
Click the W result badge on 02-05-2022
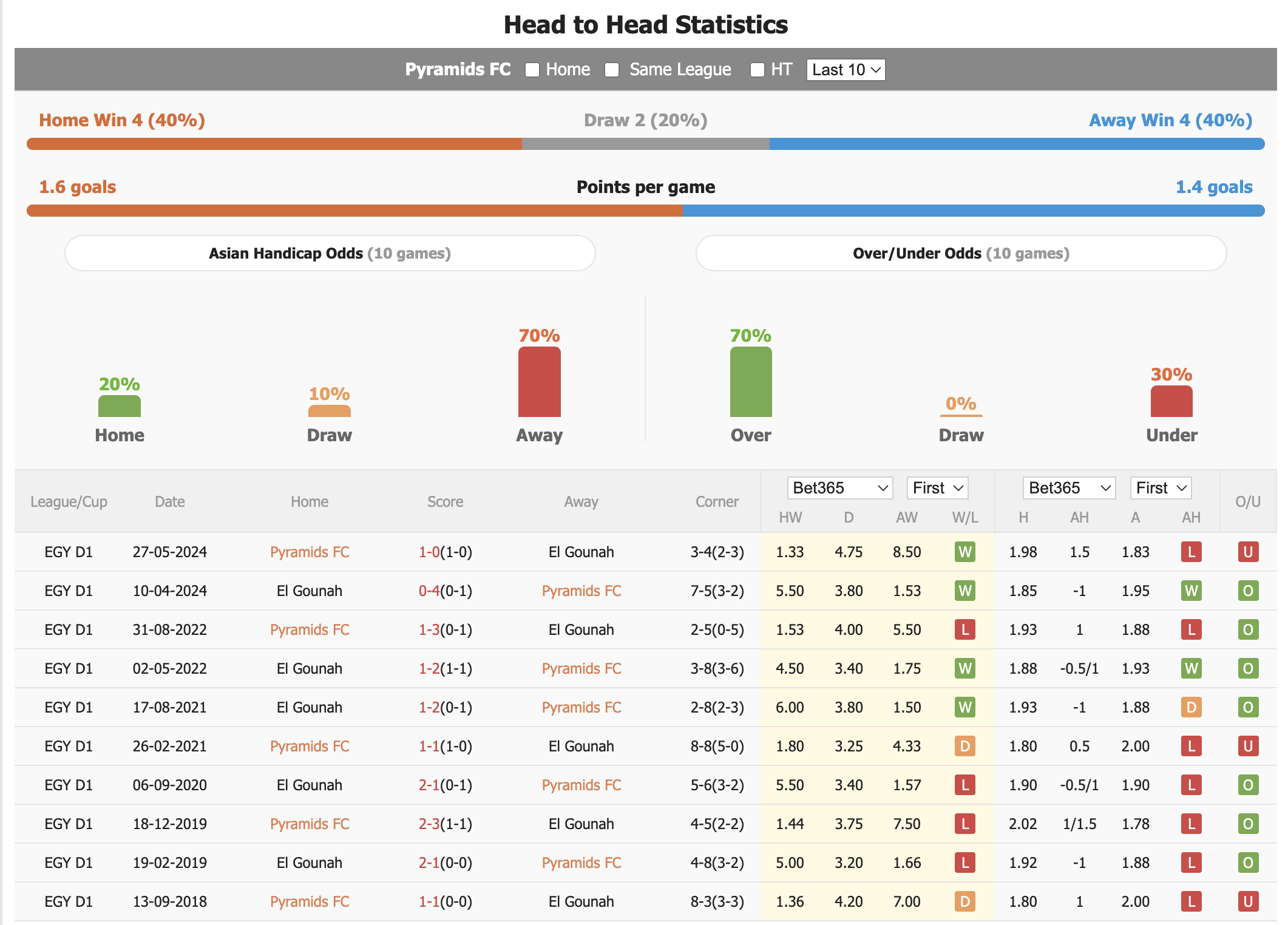click(965, 668)
